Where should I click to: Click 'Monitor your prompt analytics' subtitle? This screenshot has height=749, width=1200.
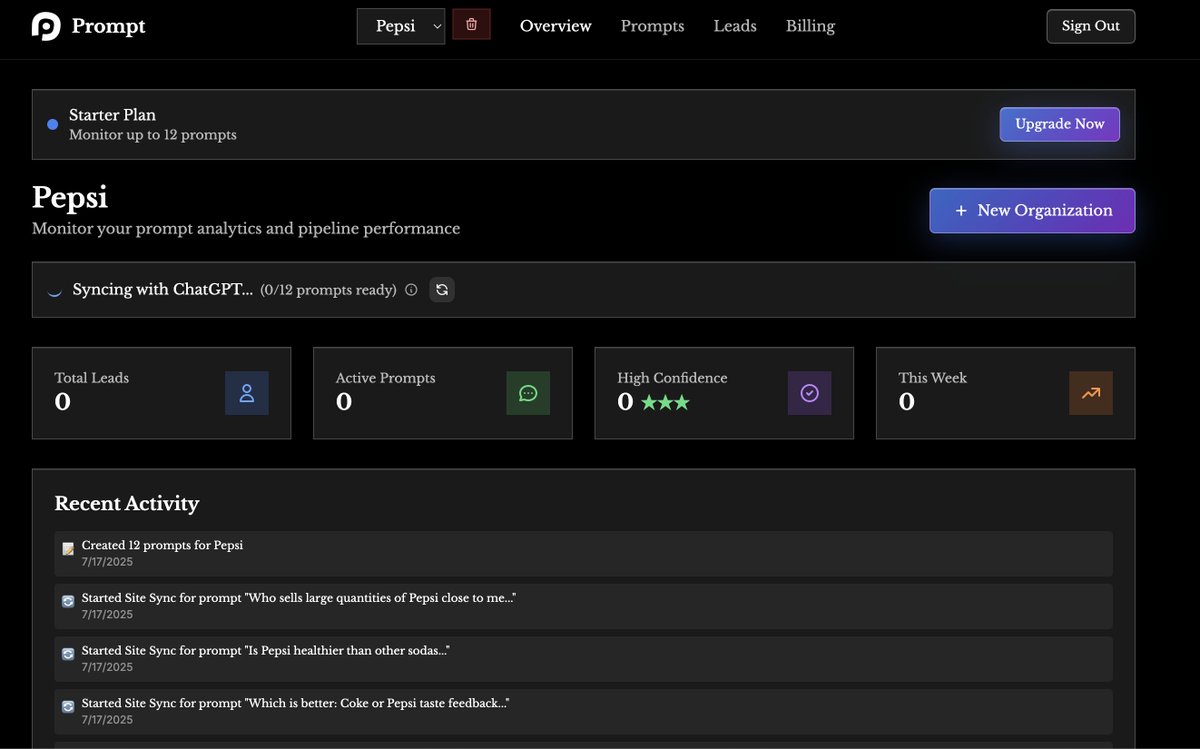coord(246,228)
